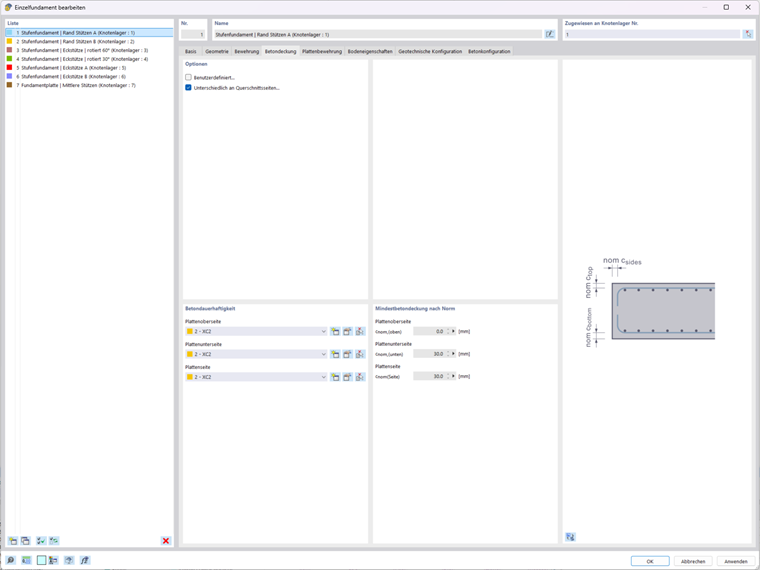Open the units and decimals (0.00) icon
The height and width of the screenshot is (570, 760).
pyautogui.click(x=26, y=560)
